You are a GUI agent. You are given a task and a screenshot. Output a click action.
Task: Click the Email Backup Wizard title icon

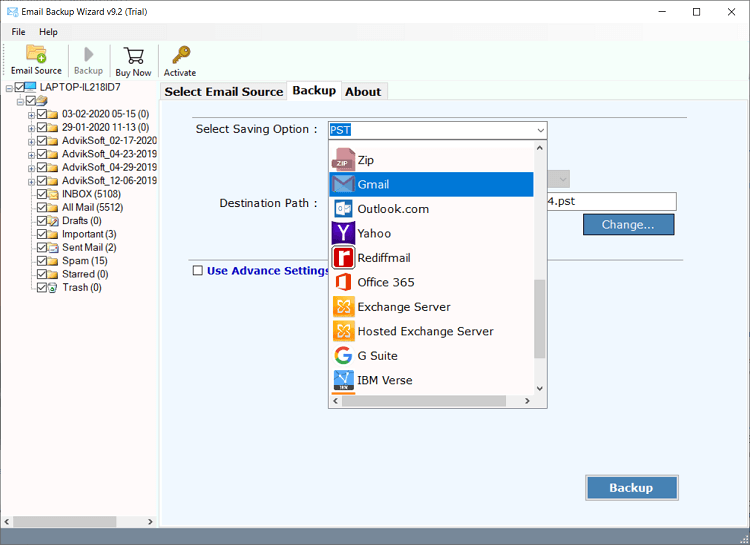coord(12,12)
